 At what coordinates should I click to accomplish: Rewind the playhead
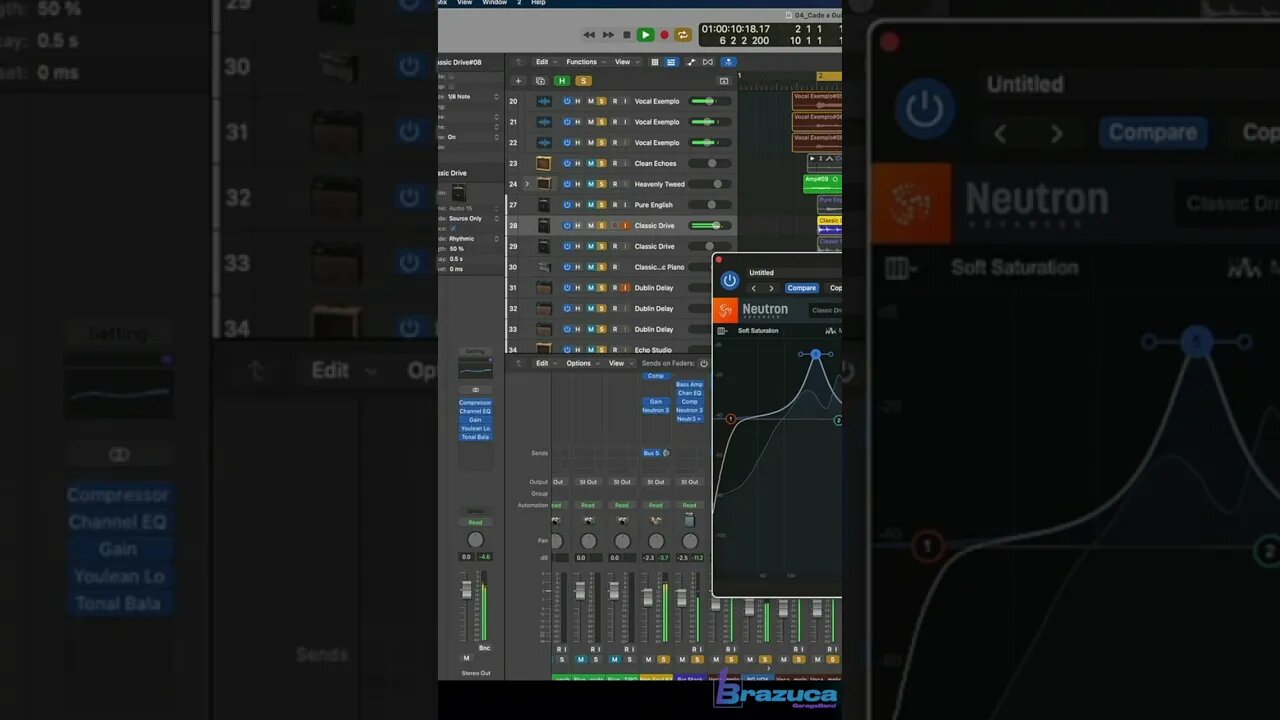pos(589,34)
